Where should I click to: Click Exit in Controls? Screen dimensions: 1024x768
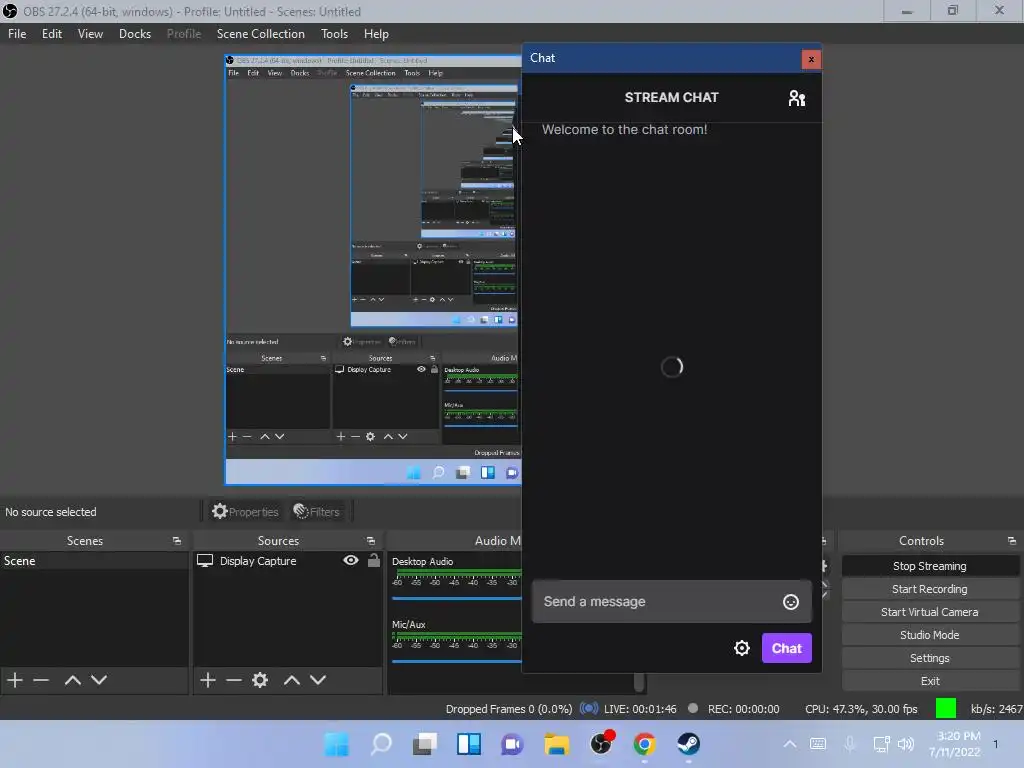tap(930, 681)
